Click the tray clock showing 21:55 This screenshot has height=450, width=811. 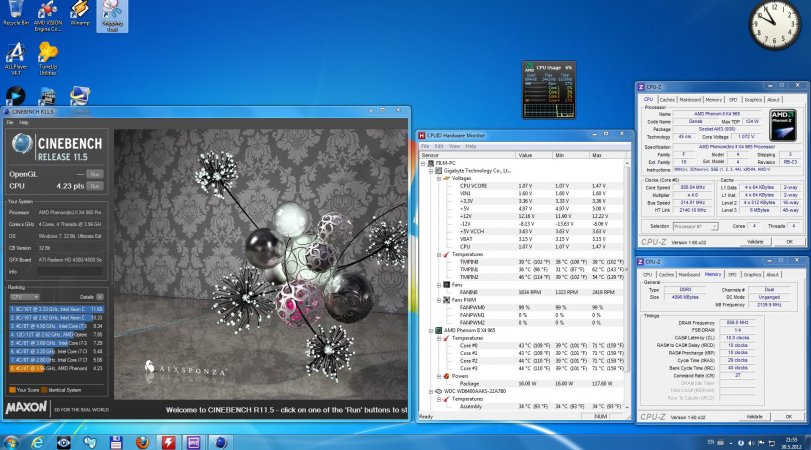point(791,443)
